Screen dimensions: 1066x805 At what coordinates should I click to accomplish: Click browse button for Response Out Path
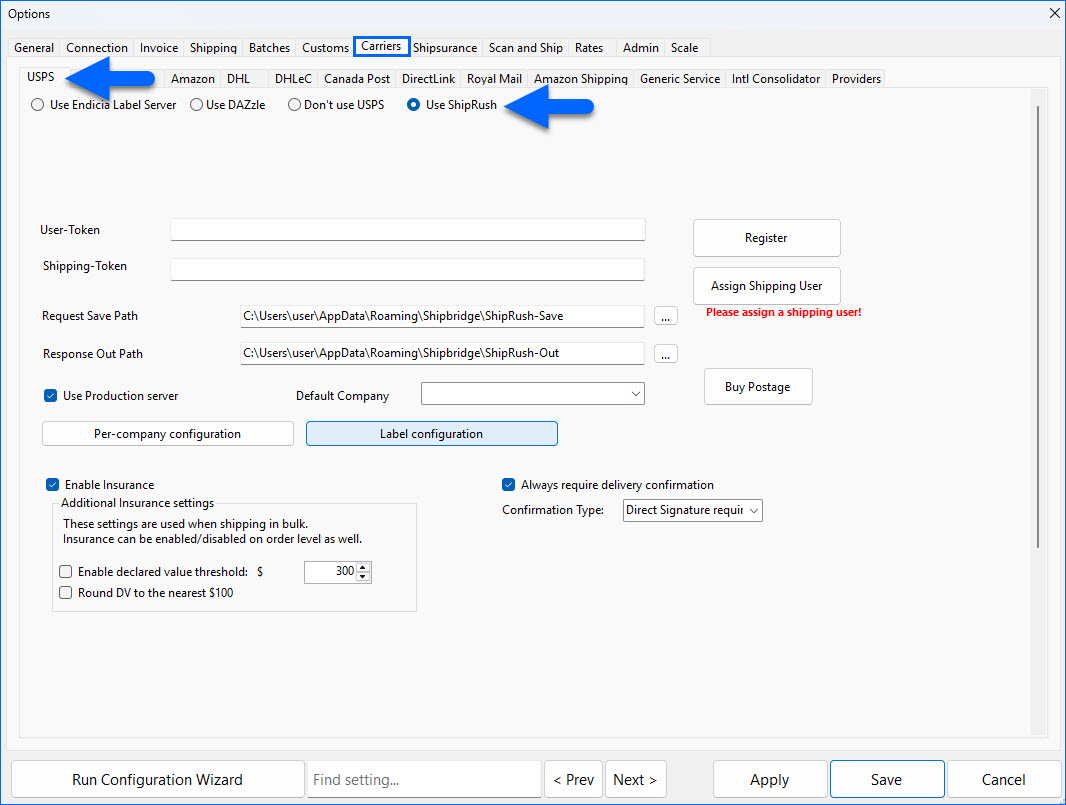[x=666, y=354]
